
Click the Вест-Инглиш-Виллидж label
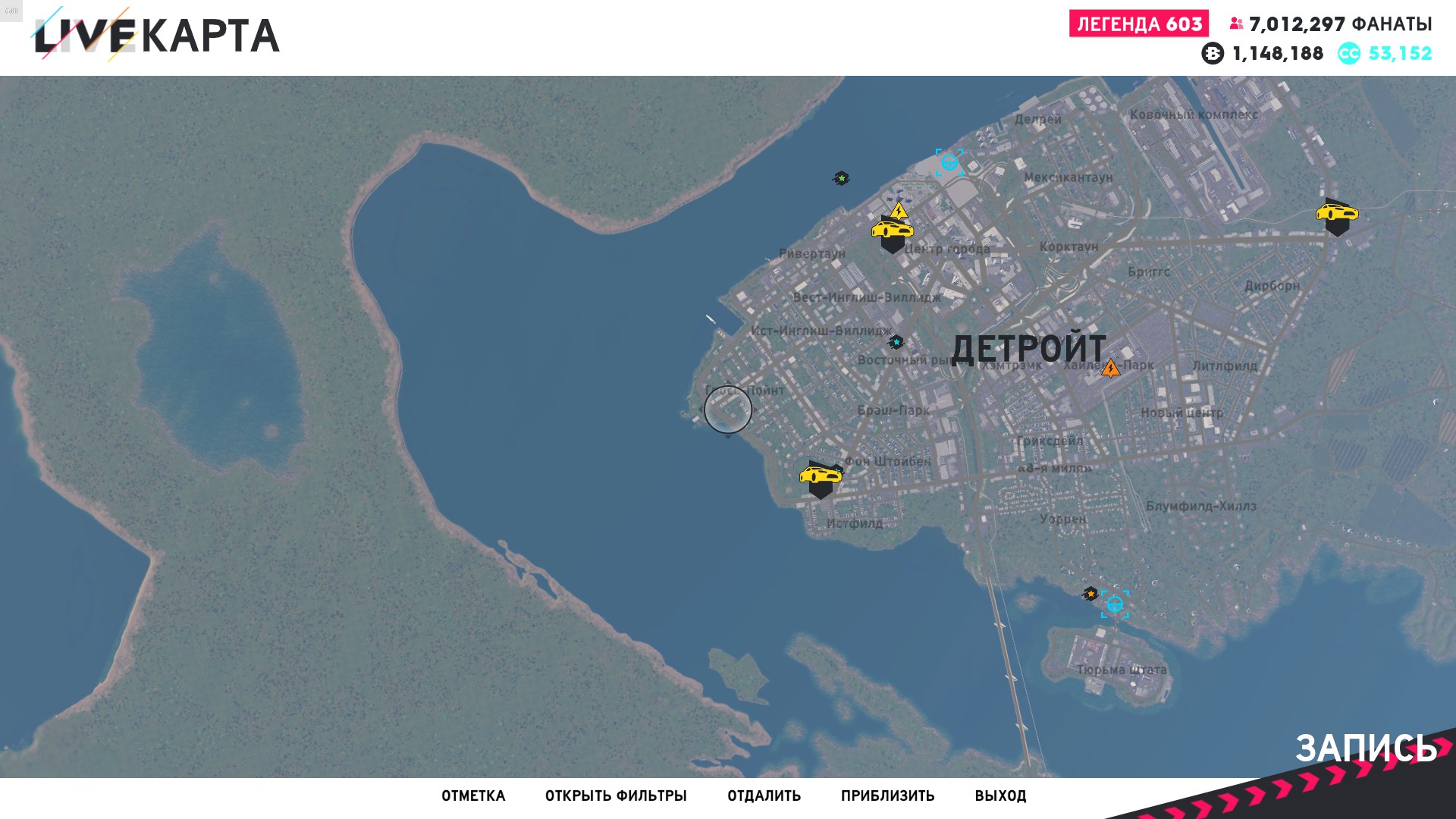pos(867,297)
